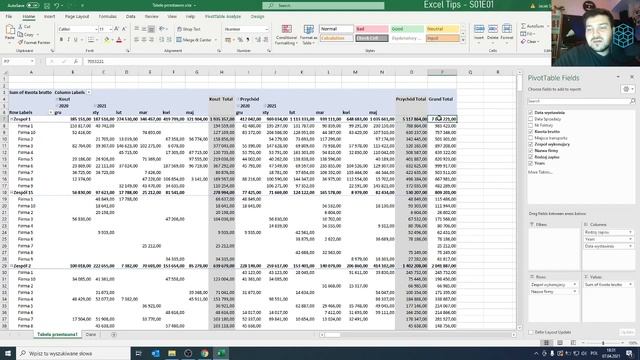Viewport: 640px width, 360px height.
Task: Apply the Neutral cell style
Action: click(x=442, y=29)
